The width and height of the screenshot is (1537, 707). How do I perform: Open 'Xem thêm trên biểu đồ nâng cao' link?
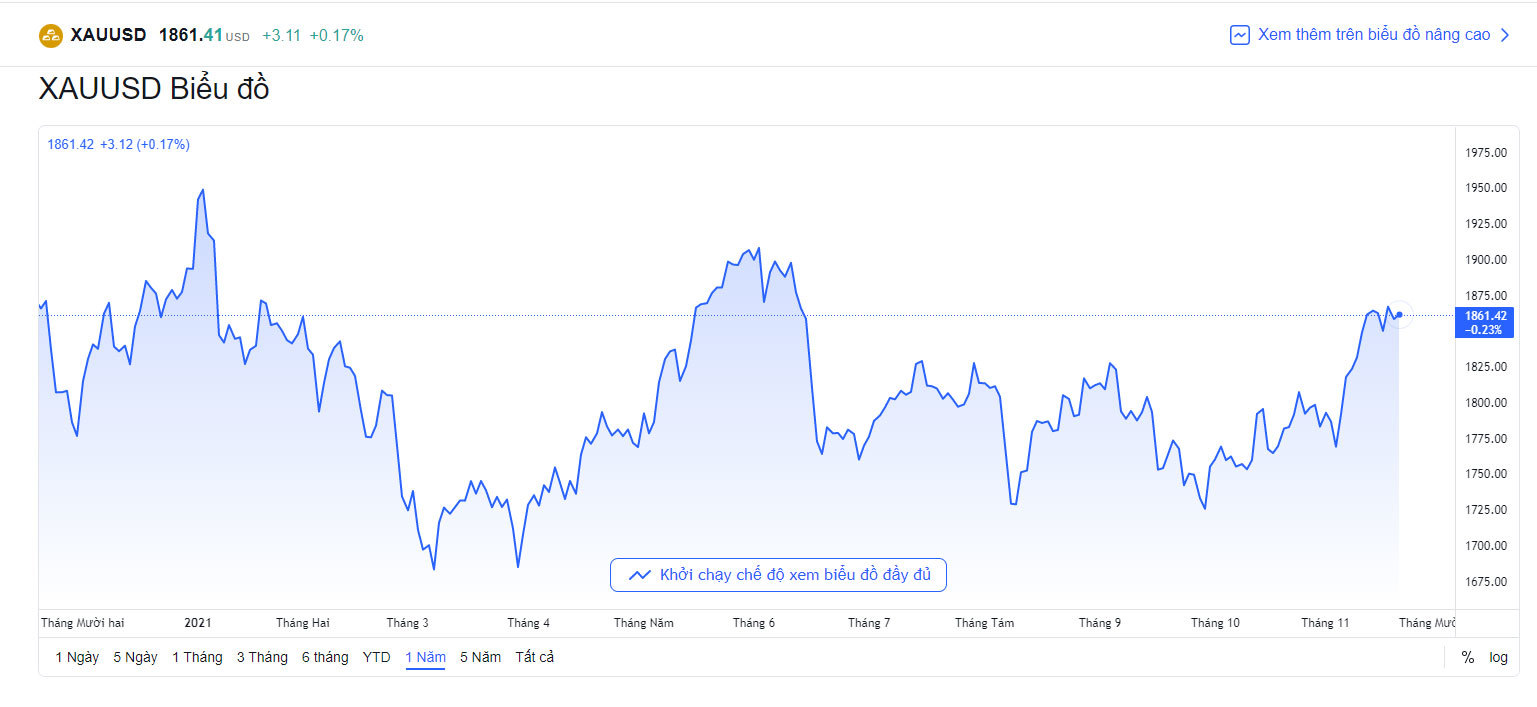click(1373, 35)
